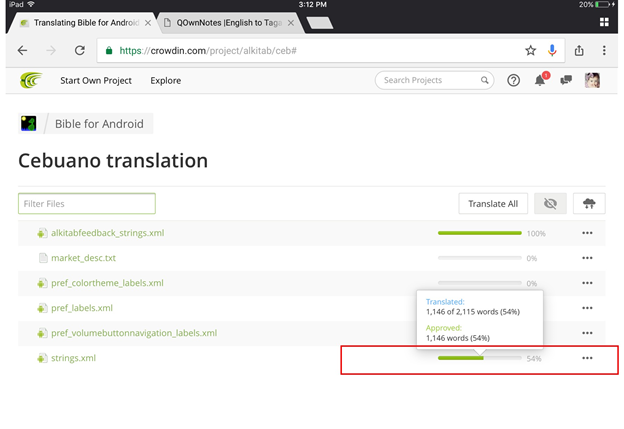Image resolution: width=624 pixels, height=429 pixels.
Task: Click Android icon beside strings.xml
Action: [x=42, y=358]
